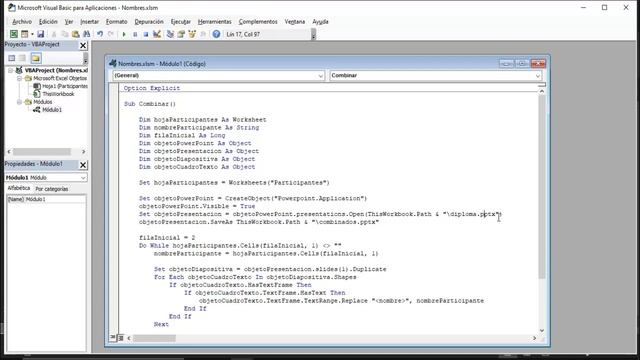This screenshot has height=360, width=640.
Task: Open the Properties Window toolbar icon
Action: point(181,34)
